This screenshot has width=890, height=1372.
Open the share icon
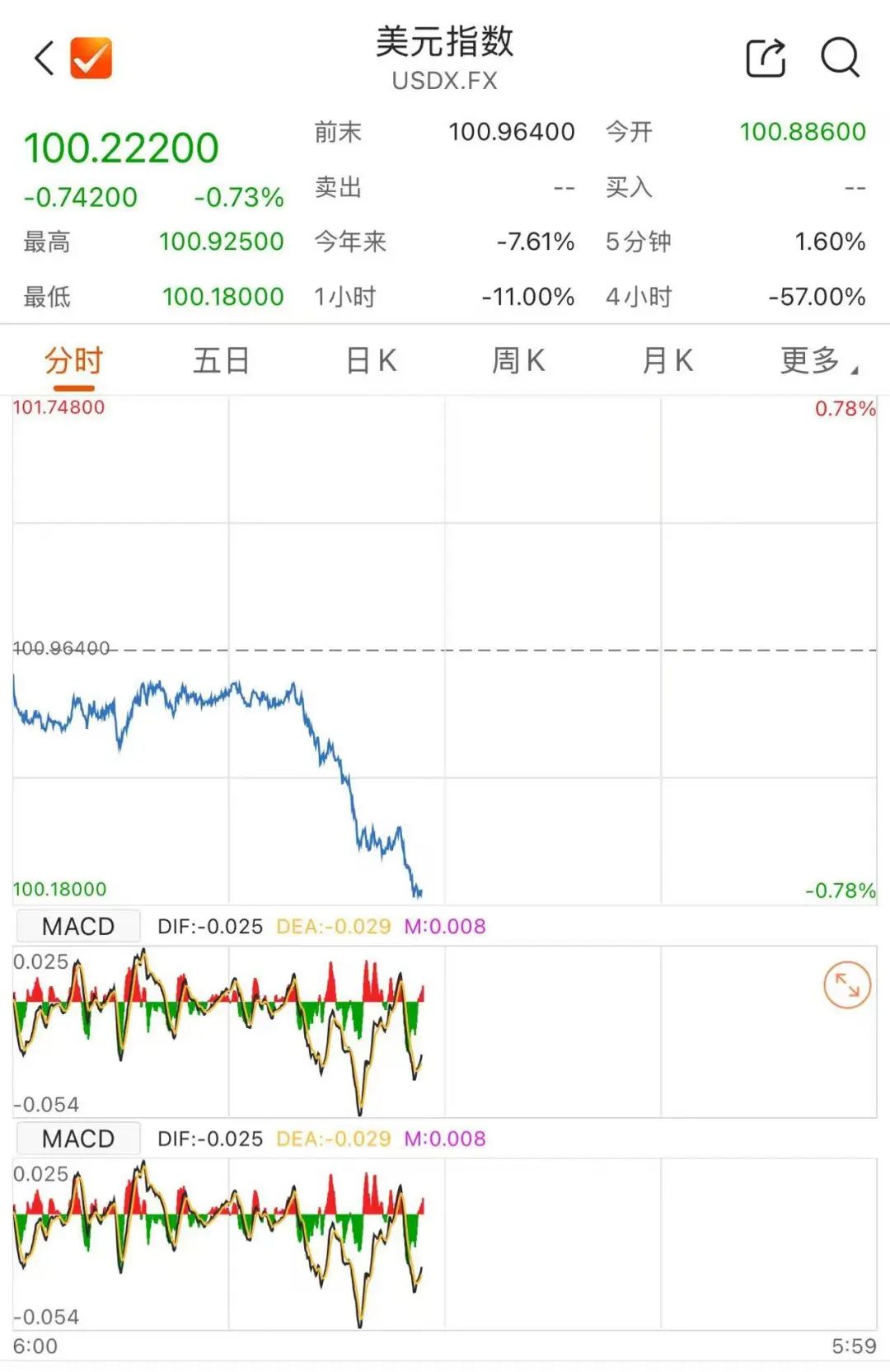point(766,58)
